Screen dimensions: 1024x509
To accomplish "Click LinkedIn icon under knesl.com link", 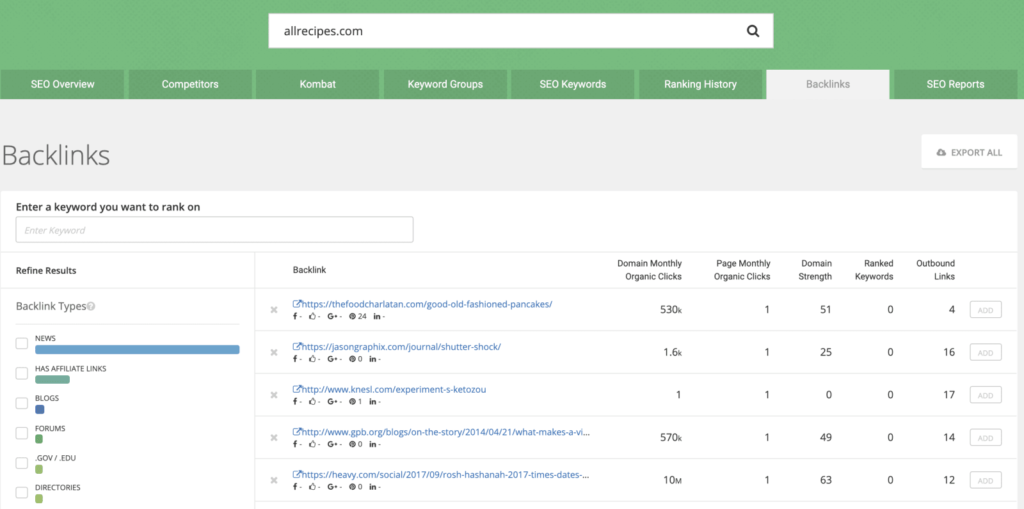I will click(x=372, y=401).
